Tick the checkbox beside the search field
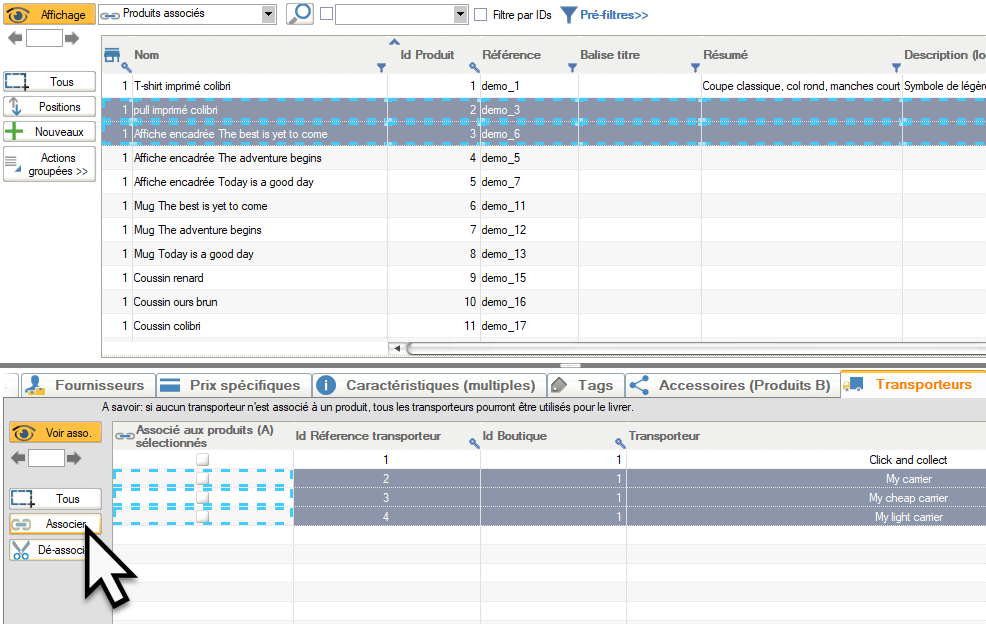Screen dimensions: 986x624 tap(326, 14)
